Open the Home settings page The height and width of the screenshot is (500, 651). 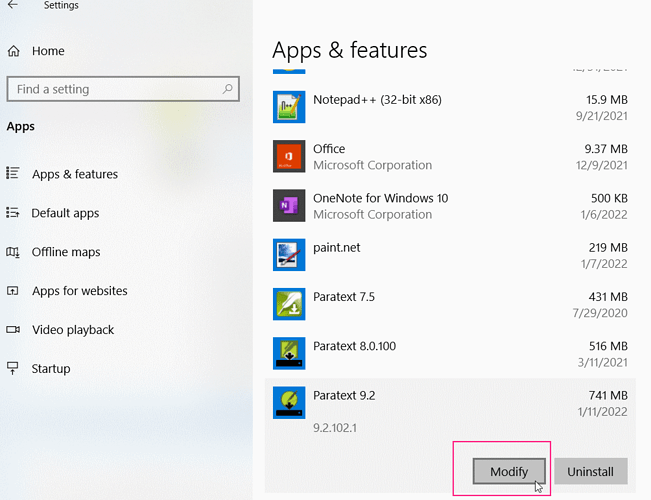[x=48, y=51]
